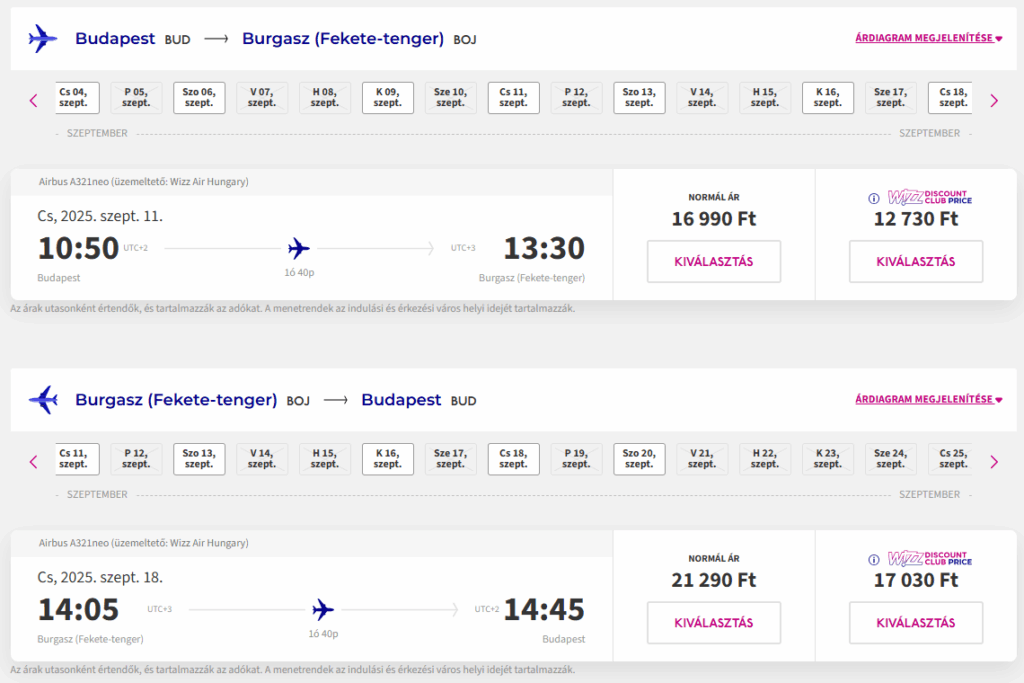
Task: Open info icon beside outbound Wizz Discount Club price
Action: point(874,199)
